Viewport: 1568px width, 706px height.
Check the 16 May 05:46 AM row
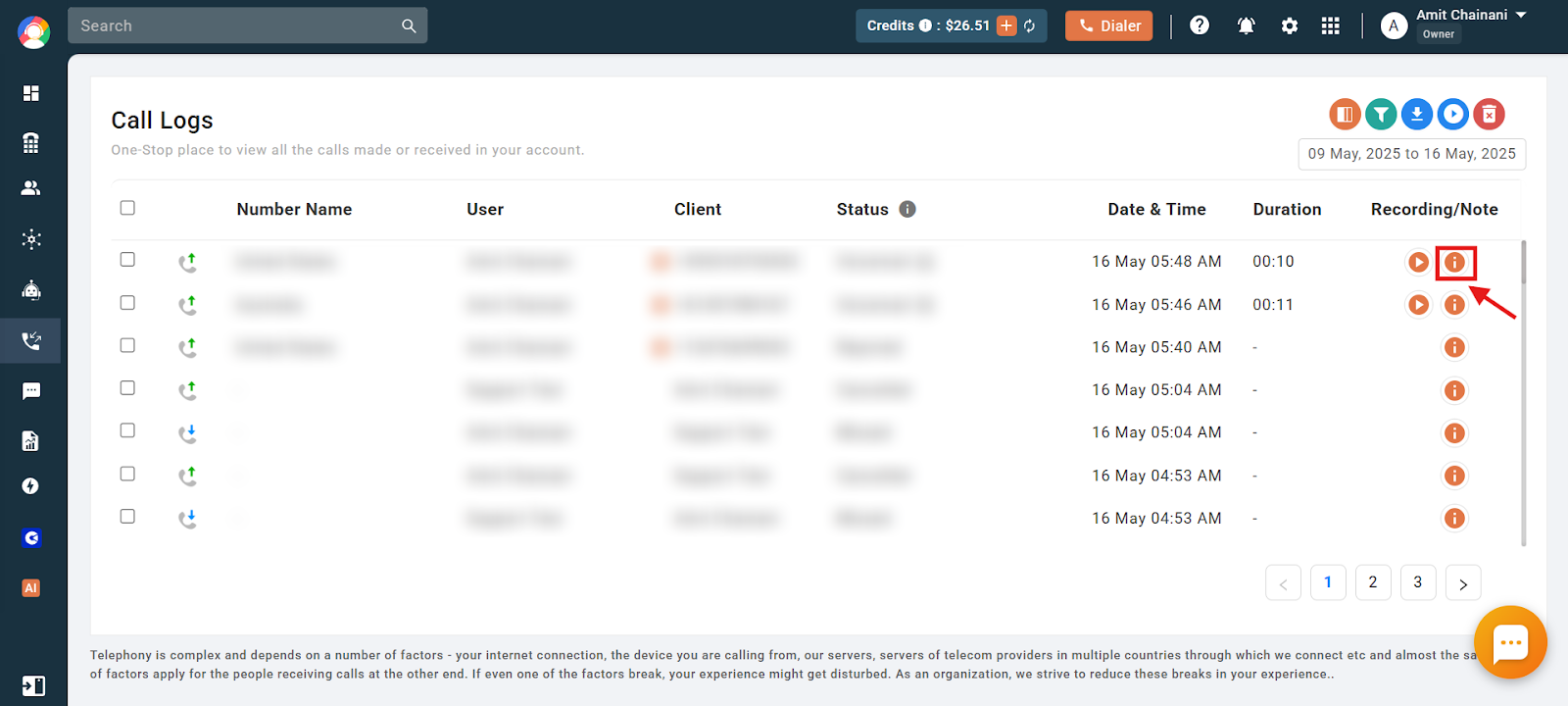pos(127,303)
